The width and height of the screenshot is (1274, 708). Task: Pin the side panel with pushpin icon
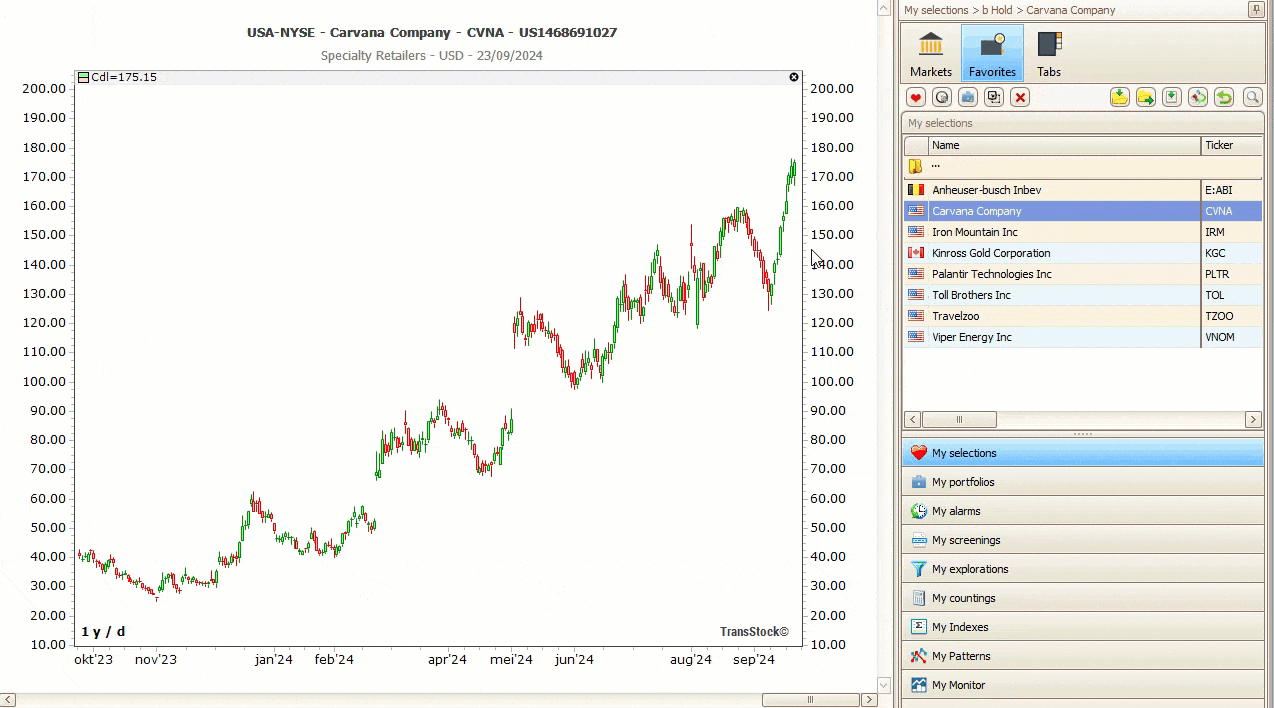pyautogui.click(x=1255, y=10)
